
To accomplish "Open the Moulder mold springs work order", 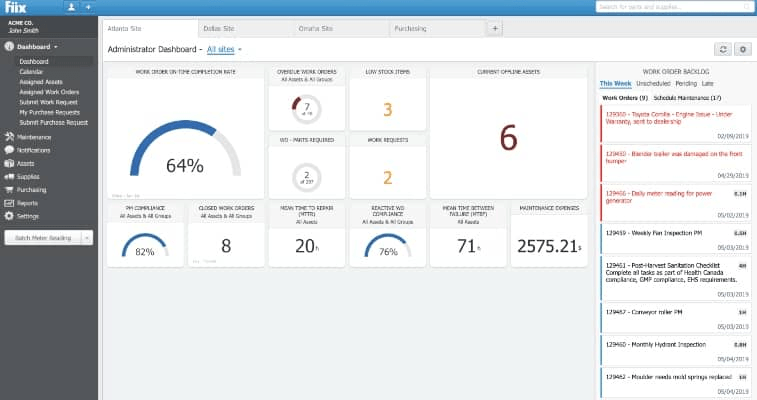I will (675, 383).
